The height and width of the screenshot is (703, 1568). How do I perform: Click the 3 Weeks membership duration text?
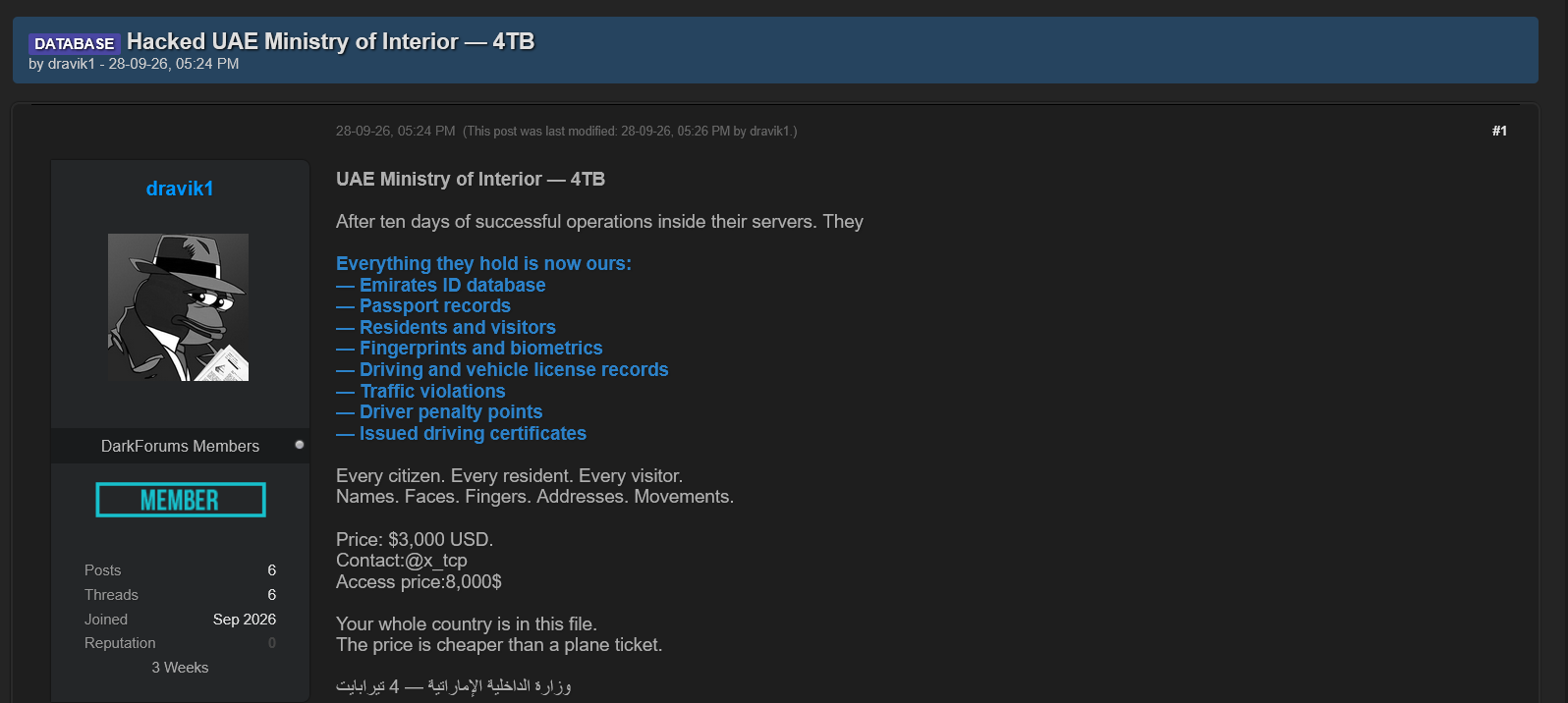(x=180, y=668)
